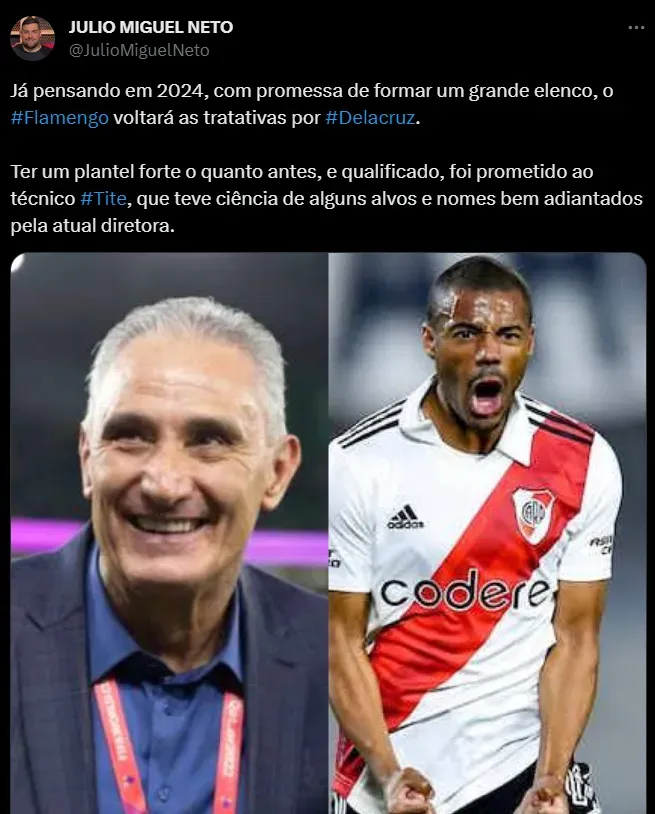The image size is (655, 814).
Task: Open the photo of the smiling gray-haired coach
Action: [x=169, y=533]
